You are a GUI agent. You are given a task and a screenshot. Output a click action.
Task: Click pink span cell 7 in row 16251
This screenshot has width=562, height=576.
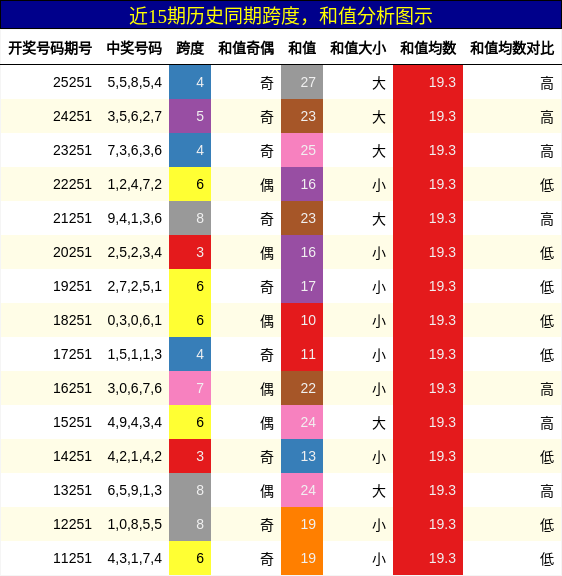[x=190, y=388]
